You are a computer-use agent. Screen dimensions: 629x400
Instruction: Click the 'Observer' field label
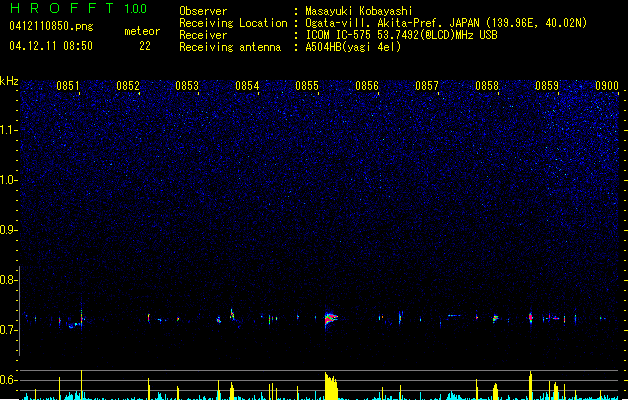pos(203,11)
